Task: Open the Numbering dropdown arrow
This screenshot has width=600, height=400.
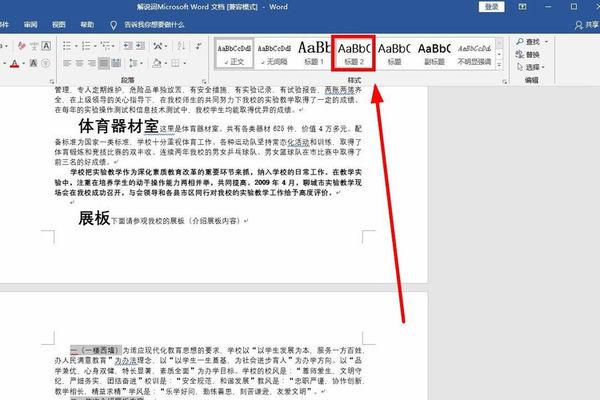Action: tap(95, 46)
